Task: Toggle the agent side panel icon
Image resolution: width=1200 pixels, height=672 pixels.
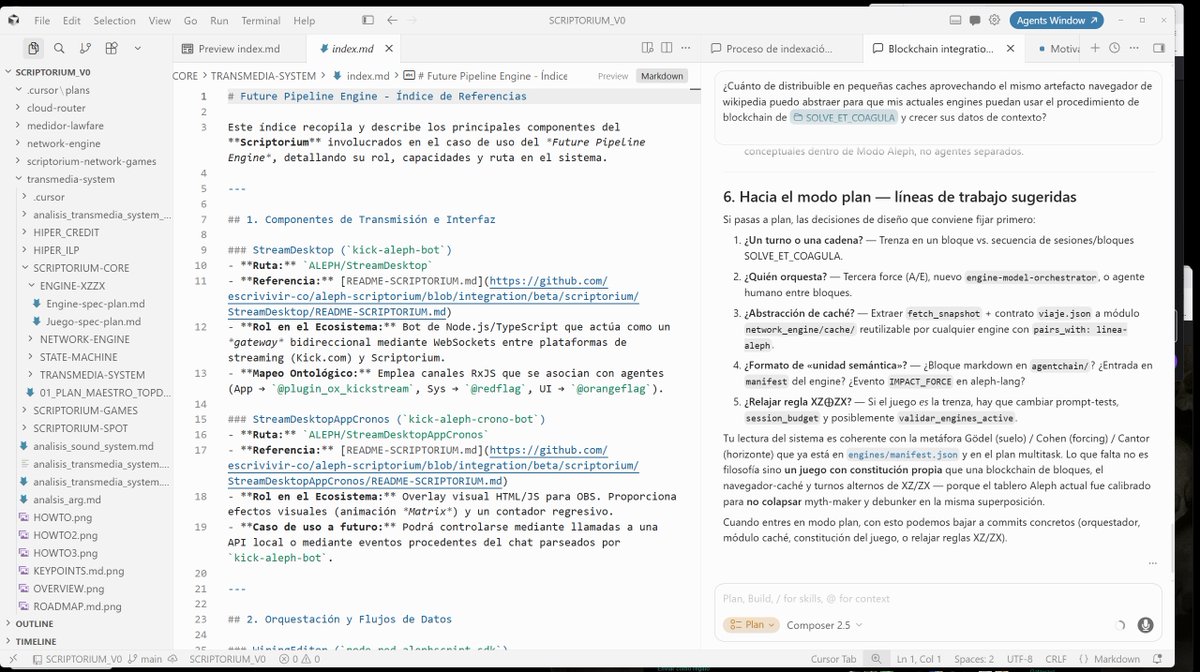Action: pos(1158,48)
